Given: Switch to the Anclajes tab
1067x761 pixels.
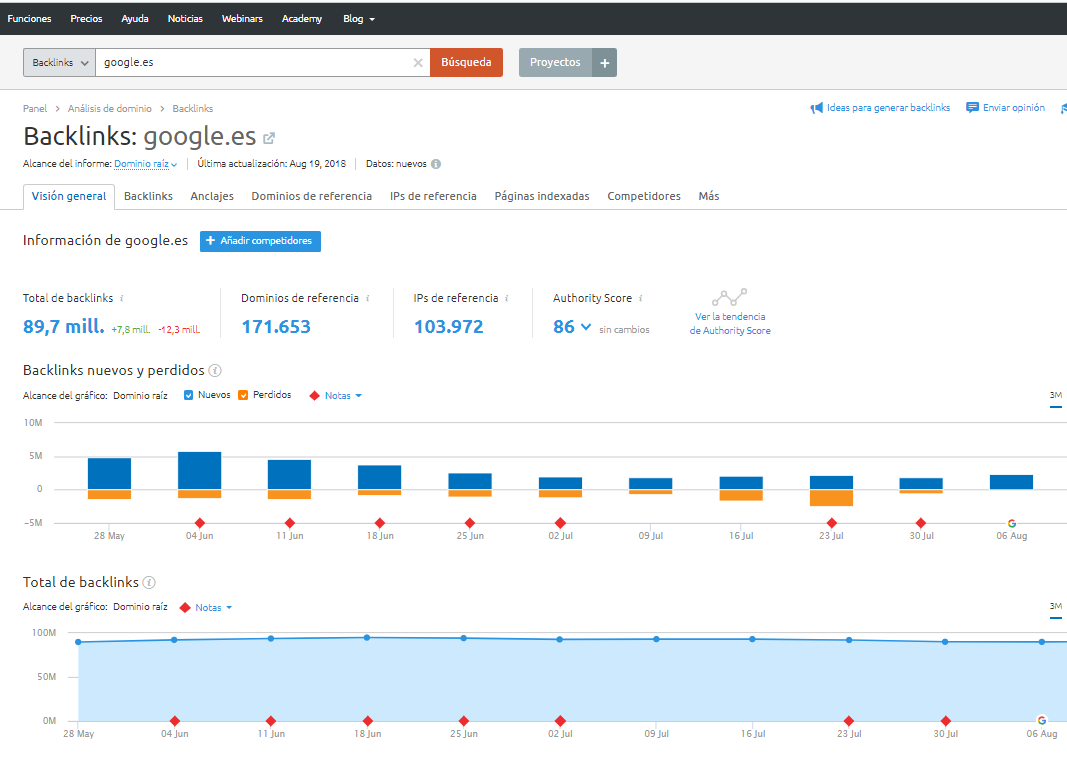Looking at the screenshot, I should (212, 196).
